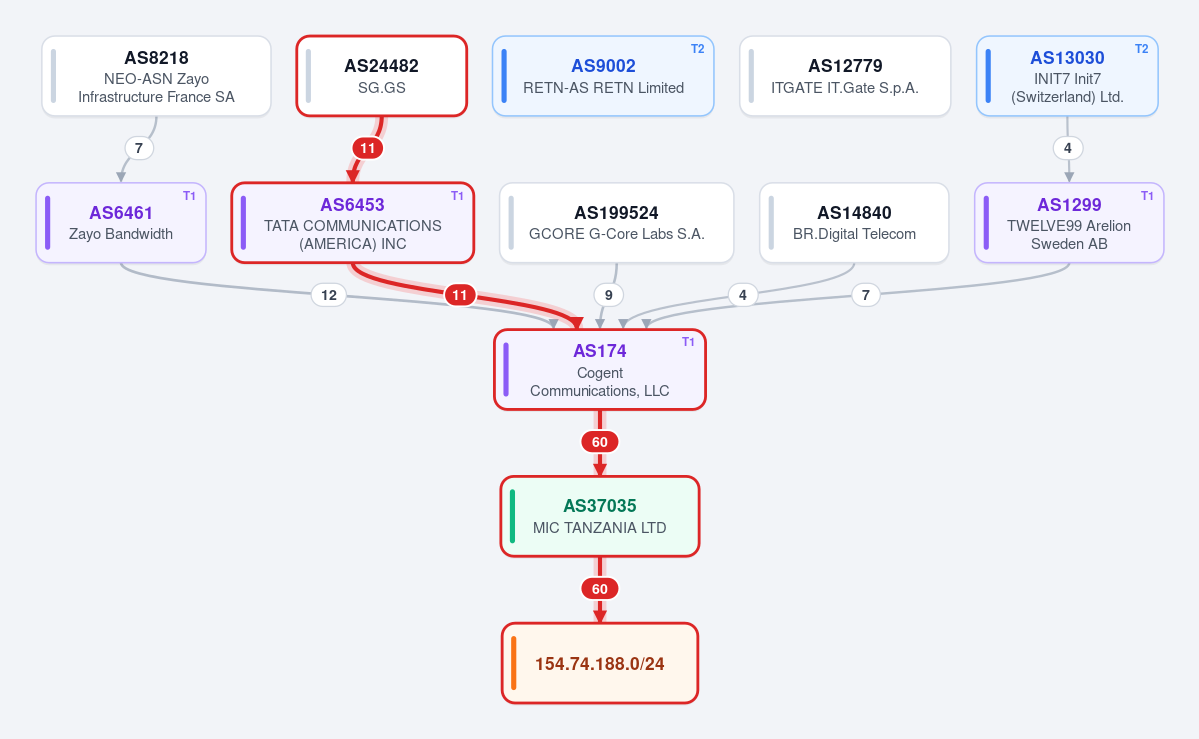Click AS13030 Init7 Switzerland node

tap(1067, 77)
